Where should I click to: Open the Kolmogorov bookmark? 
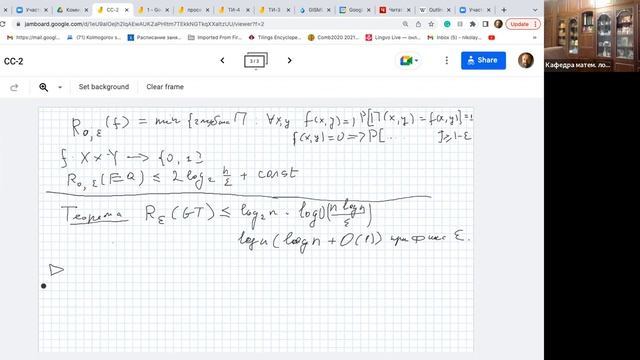click(x=93, y=38)
